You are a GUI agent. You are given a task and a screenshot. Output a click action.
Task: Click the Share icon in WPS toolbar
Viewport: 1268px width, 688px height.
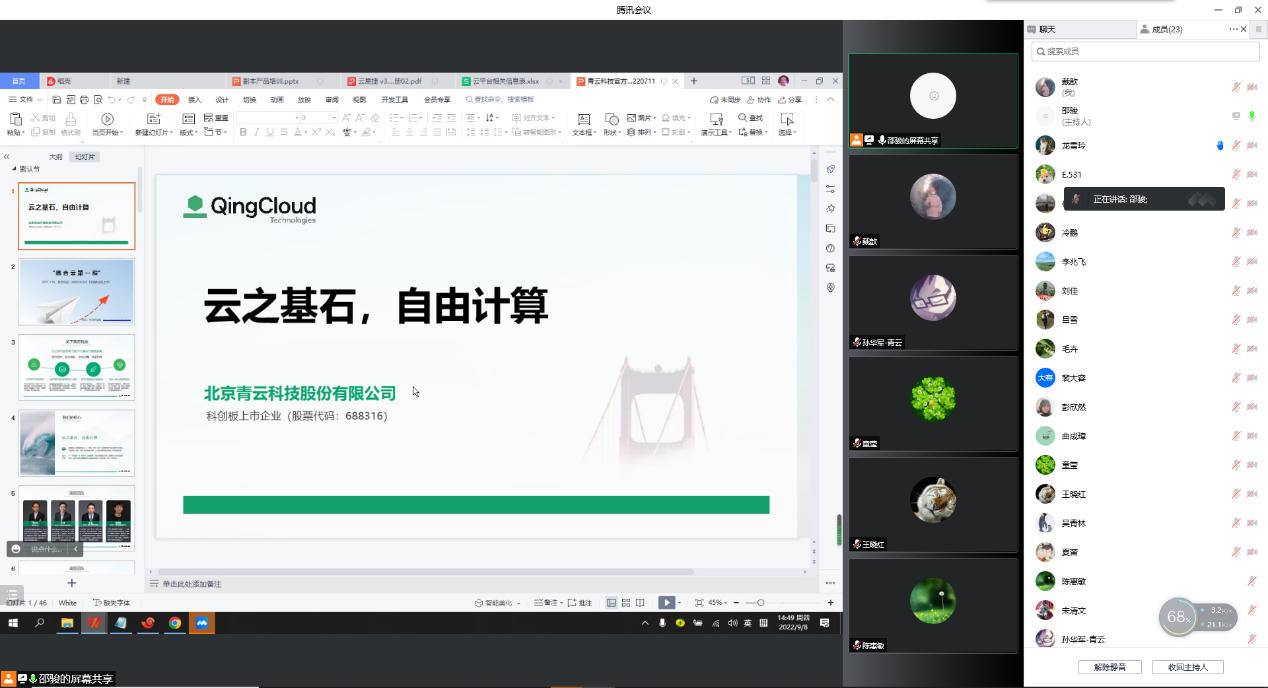[x=790, y=100]
